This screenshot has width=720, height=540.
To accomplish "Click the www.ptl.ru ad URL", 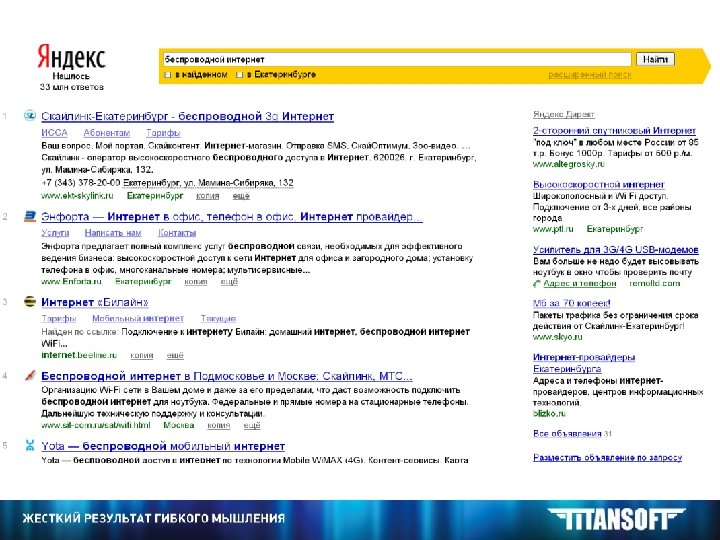I will (553, 229).
